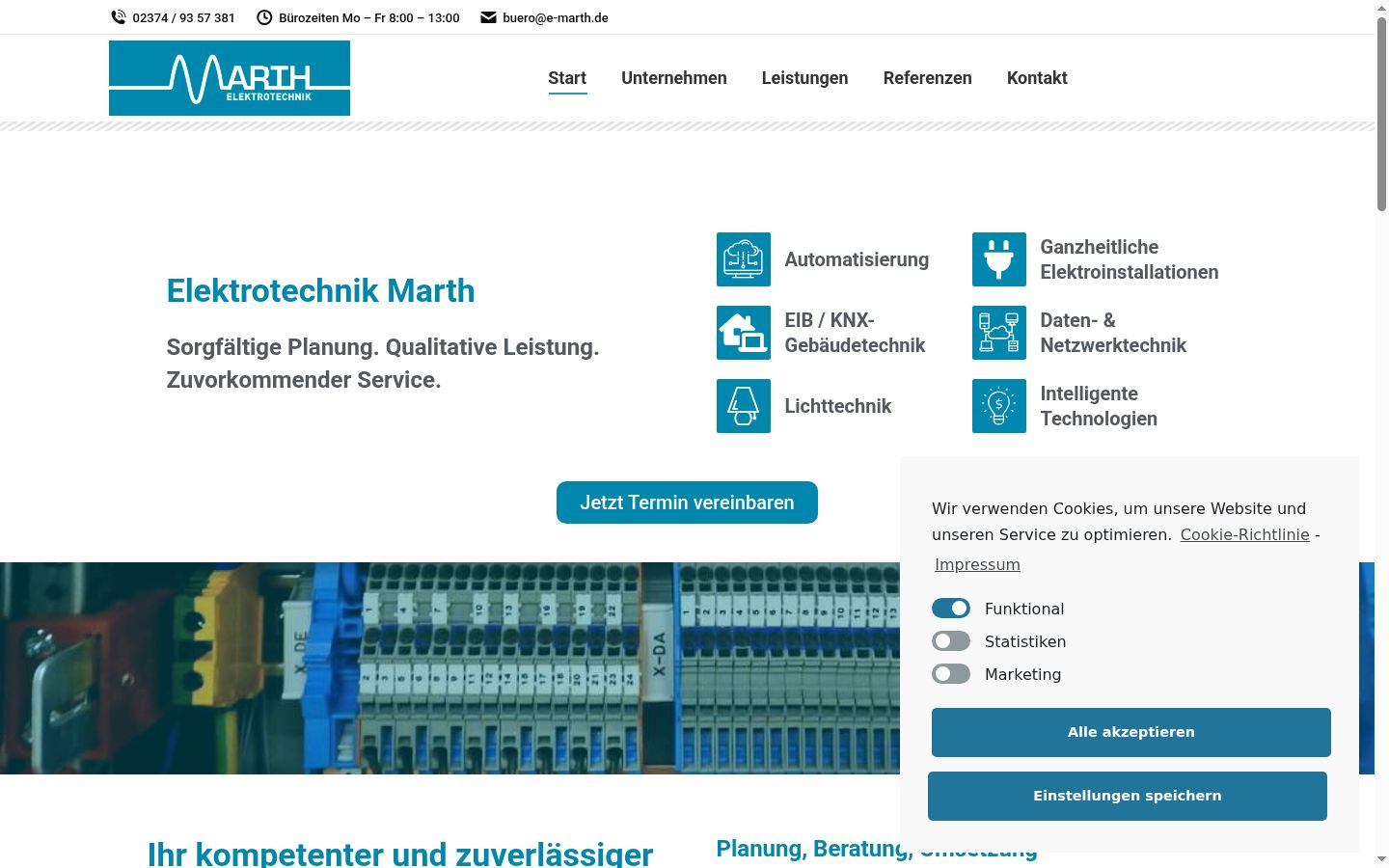Call phone number 02374 / 93 57 381

184,17
